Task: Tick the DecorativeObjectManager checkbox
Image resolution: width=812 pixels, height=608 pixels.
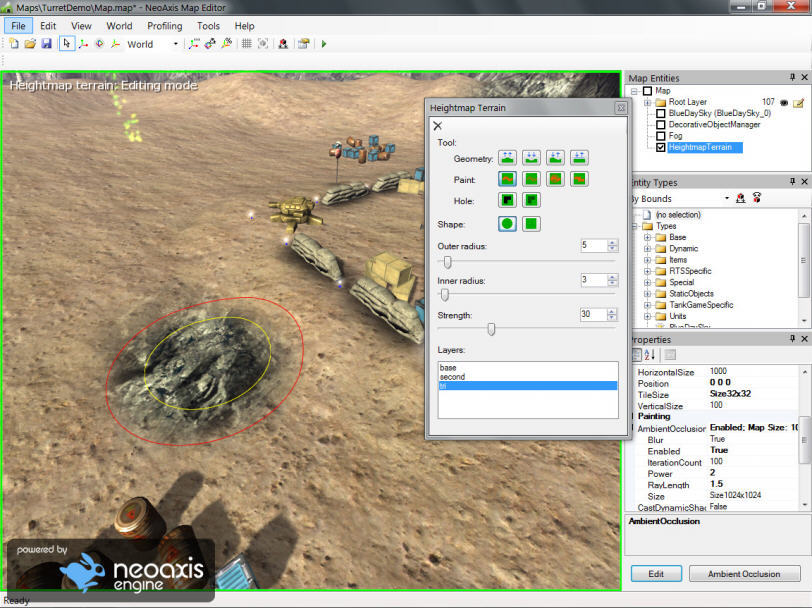Action: pyautogui.click(x=661, y=125)
